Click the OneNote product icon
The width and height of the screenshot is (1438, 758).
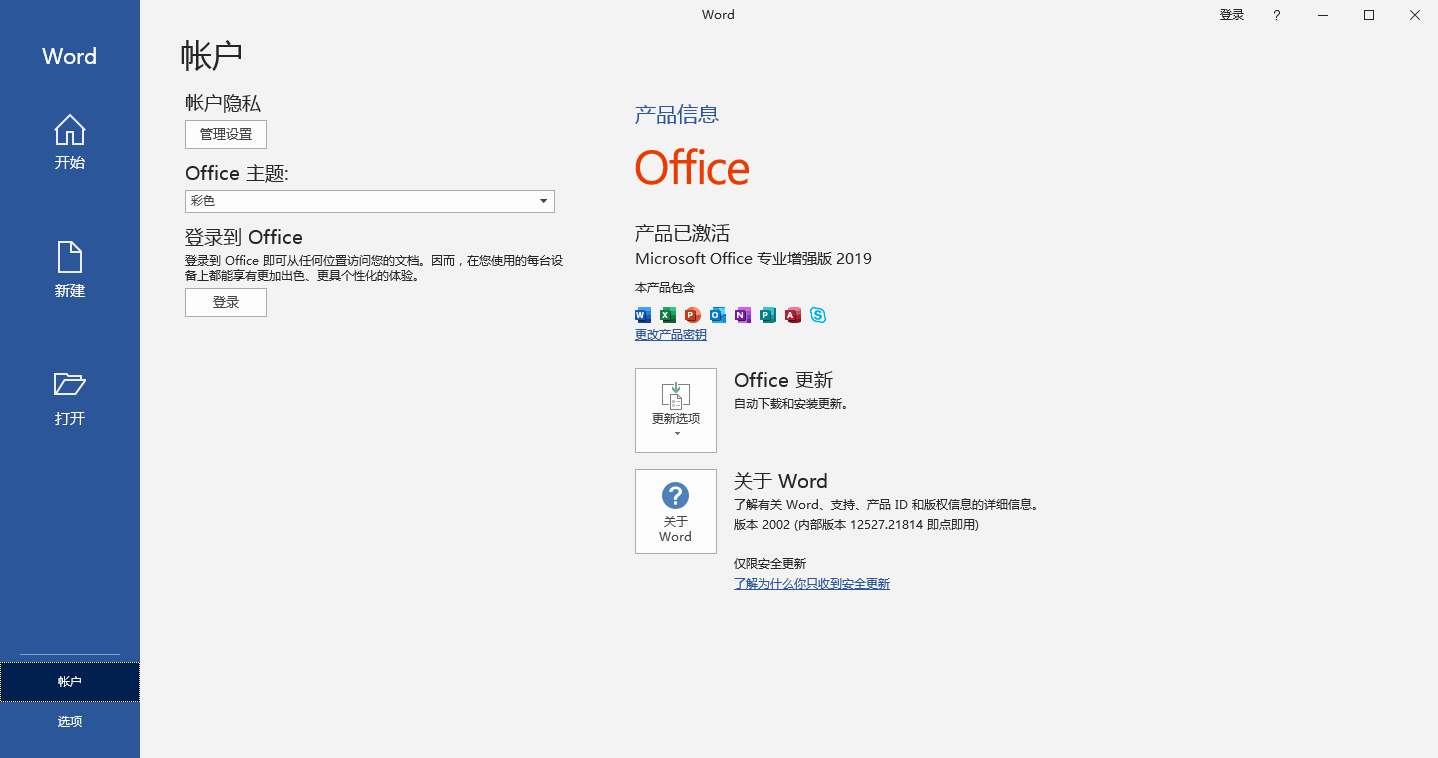pyautogui.click(x=743, y=315)
